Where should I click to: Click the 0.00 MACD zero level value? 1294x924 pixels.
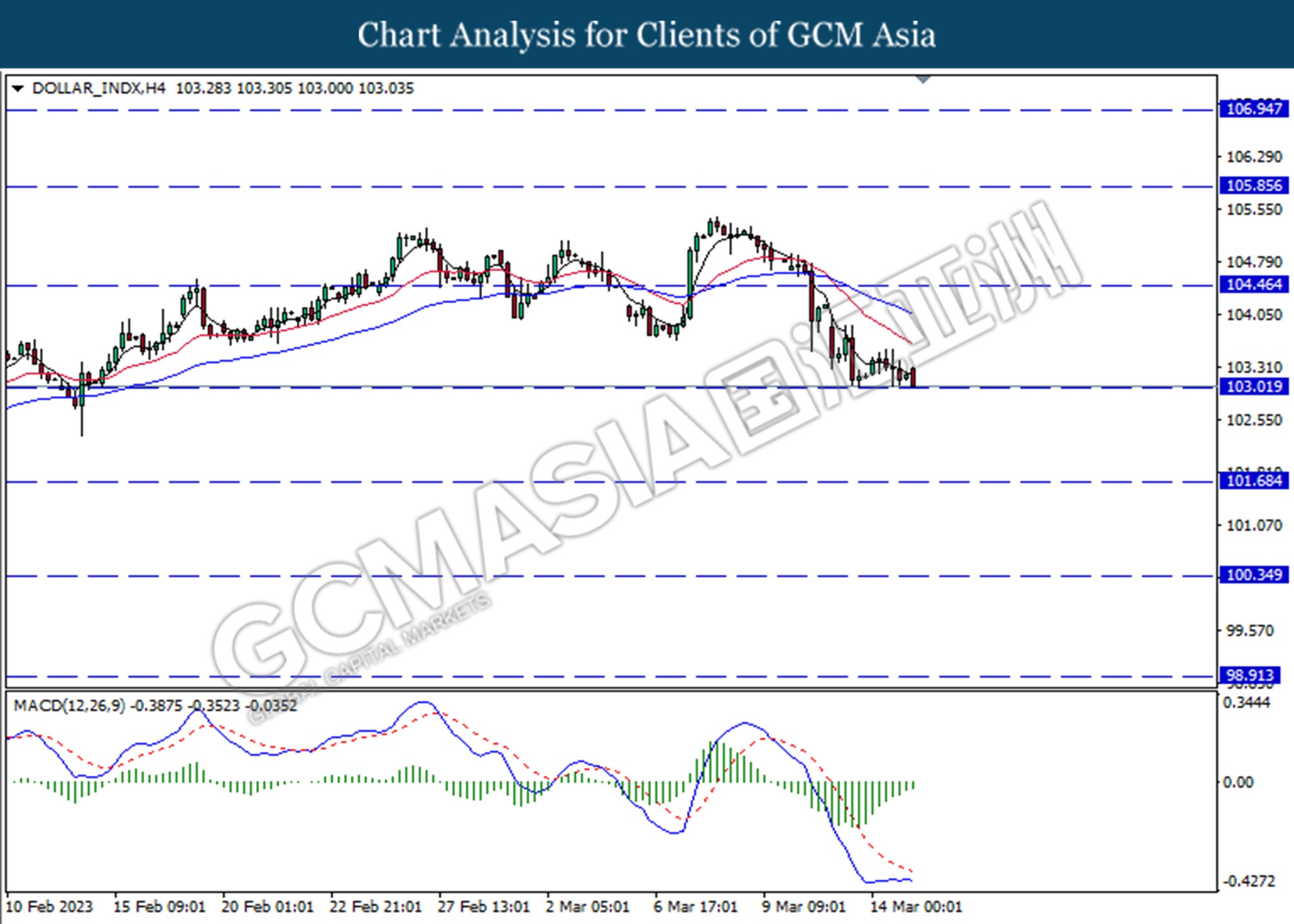1238,782
